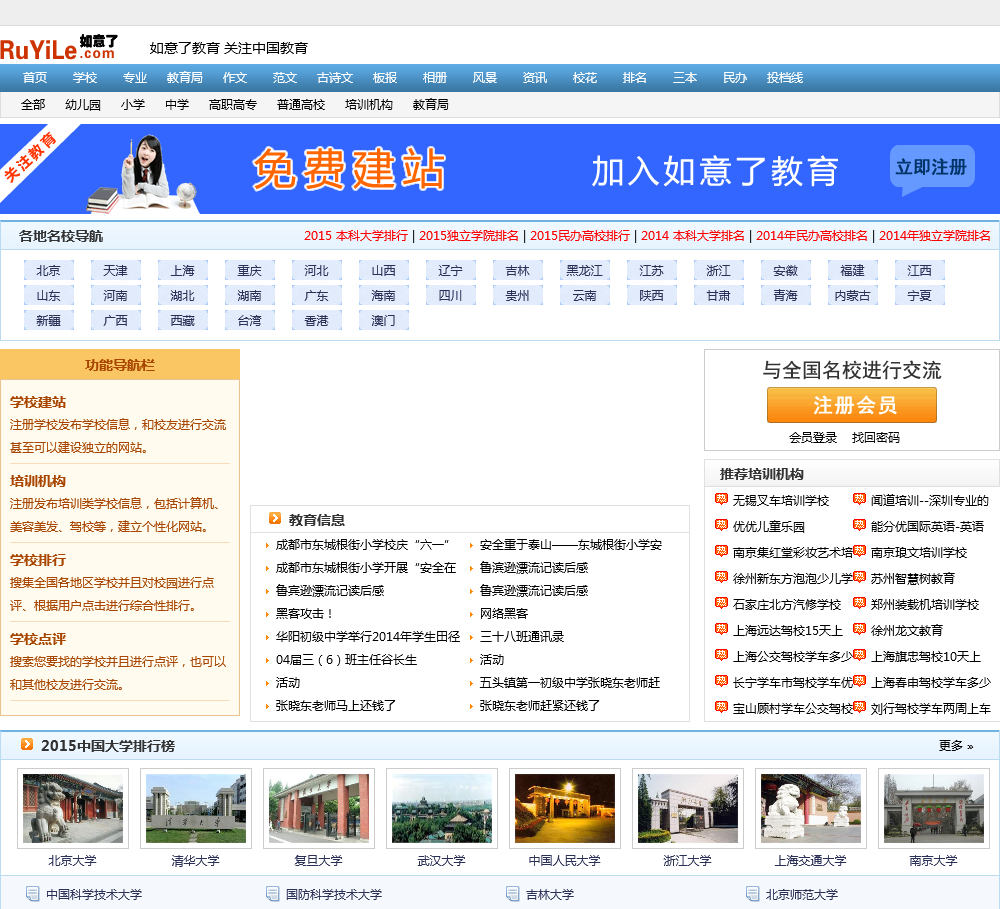Image resolution: width=1000 pixels, height=909 pixels.
Task: Click orange arrow icon beside 教育信息
Action: pos(275,519)
